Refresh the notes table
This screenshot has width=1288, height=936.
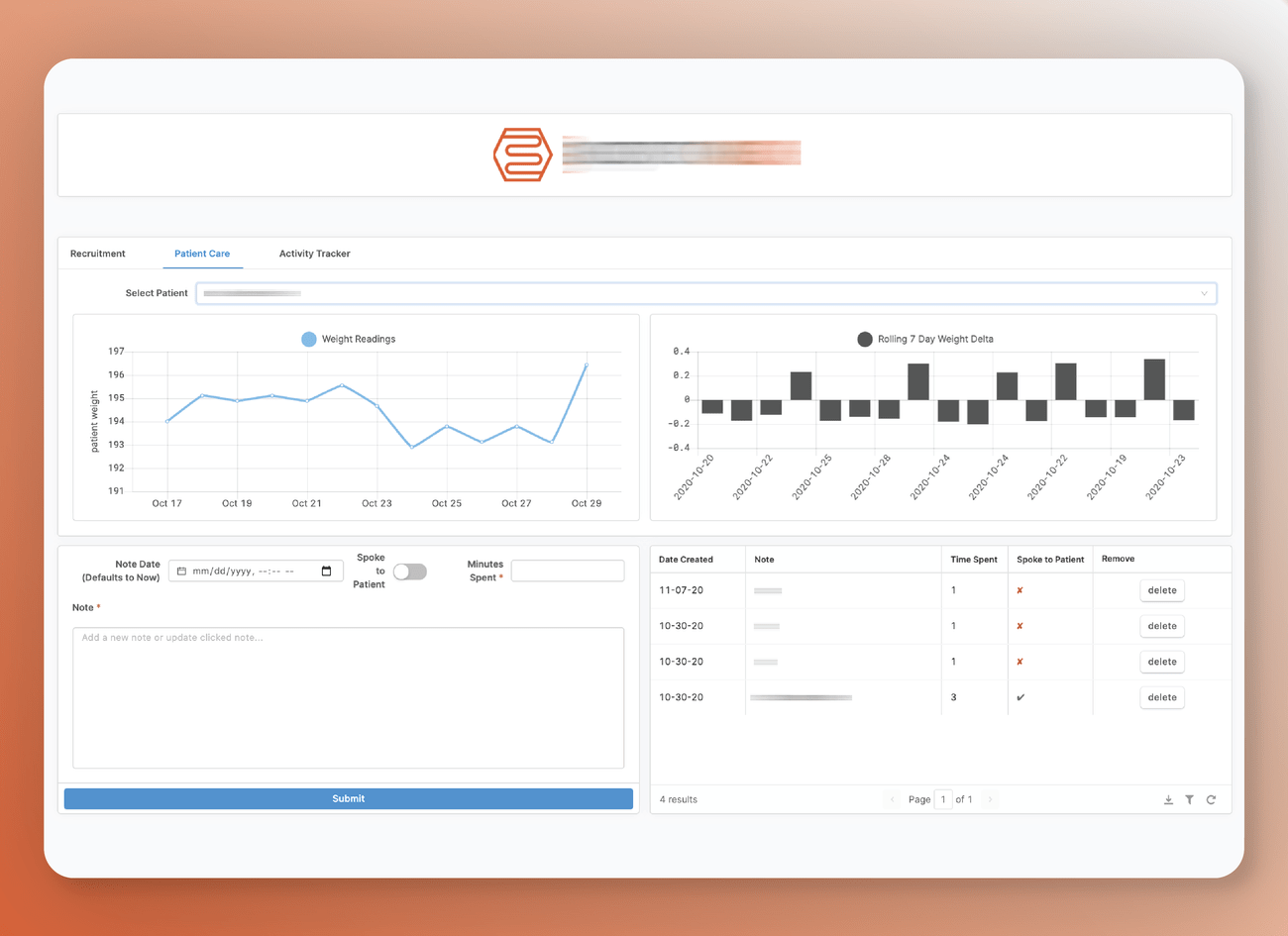[x=1211, y=799]
